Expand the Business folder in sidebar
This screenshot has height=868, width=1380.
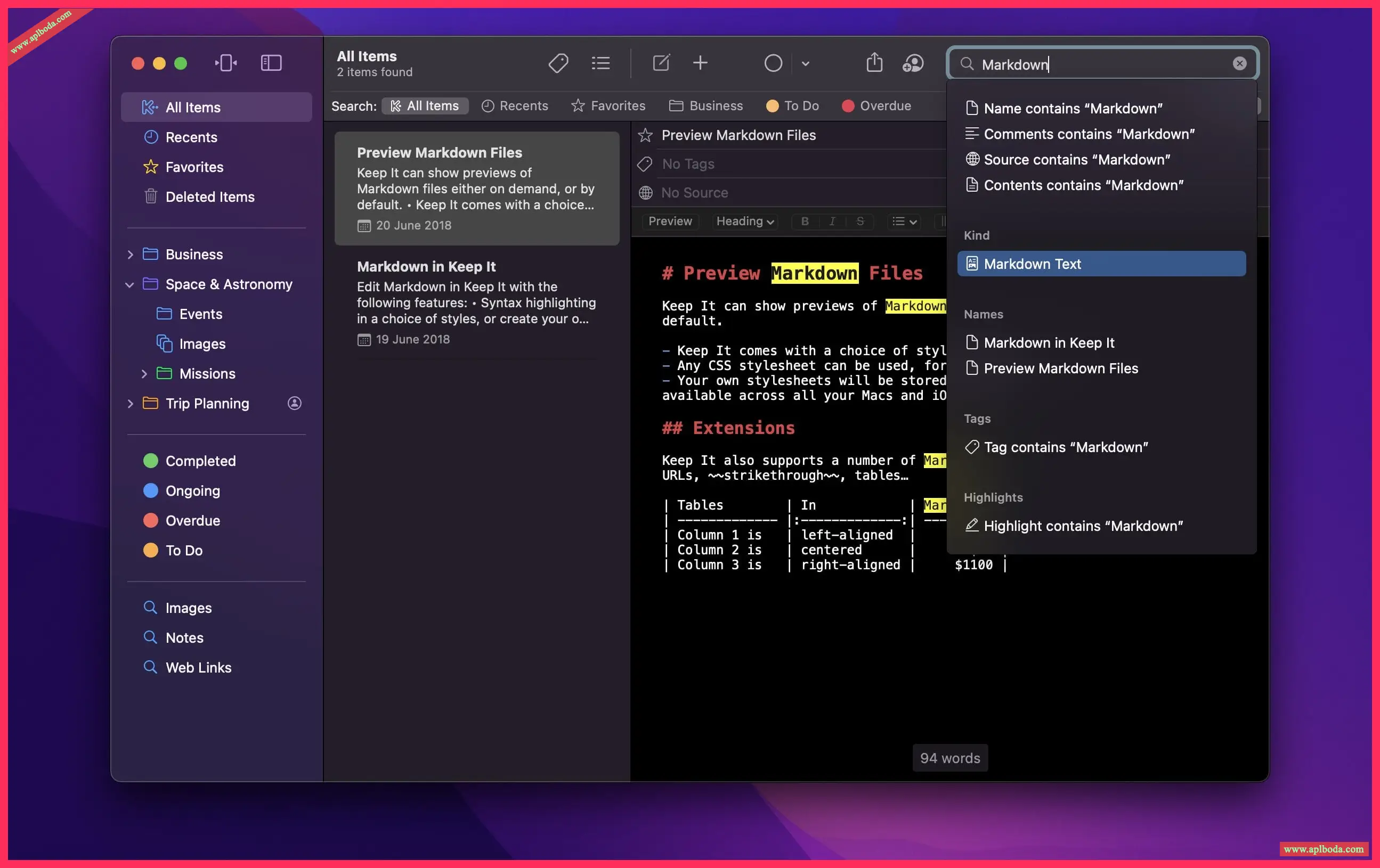click(130, 255)
